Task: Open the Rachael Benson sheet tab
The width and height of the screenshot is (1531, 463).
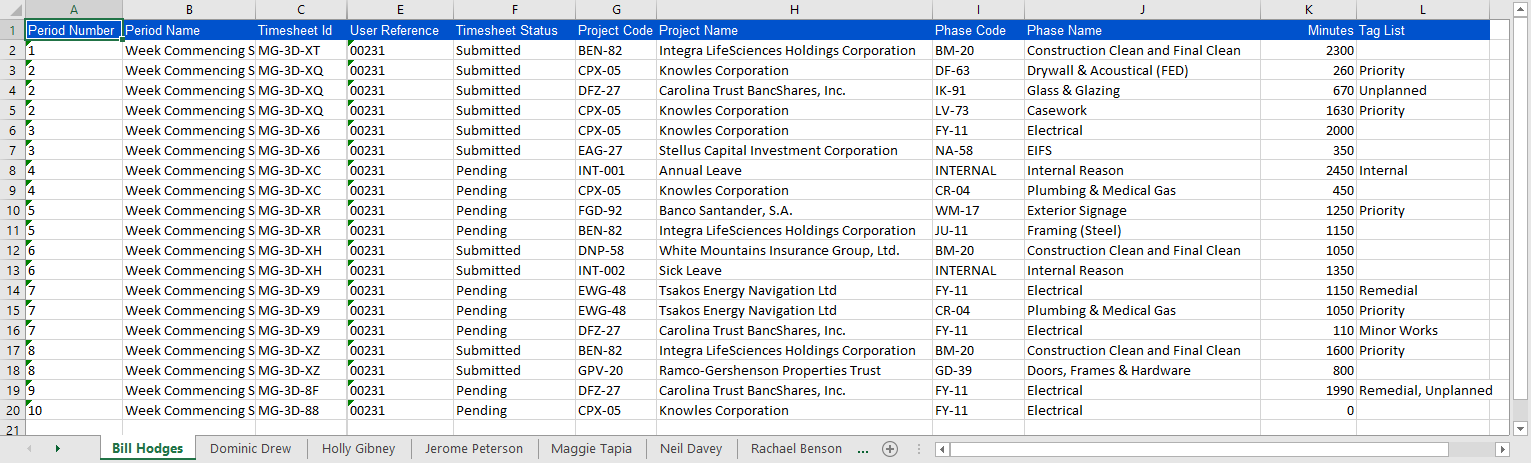Action: 796,449
